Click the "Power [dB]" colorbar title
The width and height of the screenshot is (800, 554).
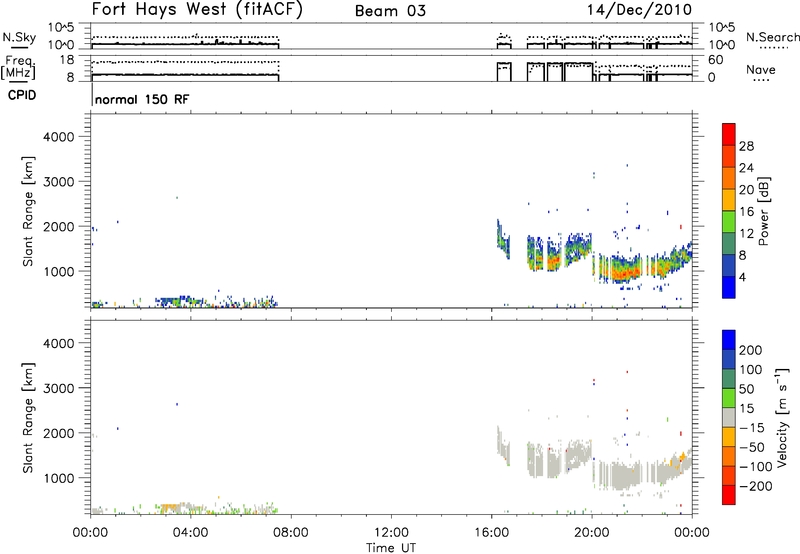pyautogui.click(x=763, y=211)
